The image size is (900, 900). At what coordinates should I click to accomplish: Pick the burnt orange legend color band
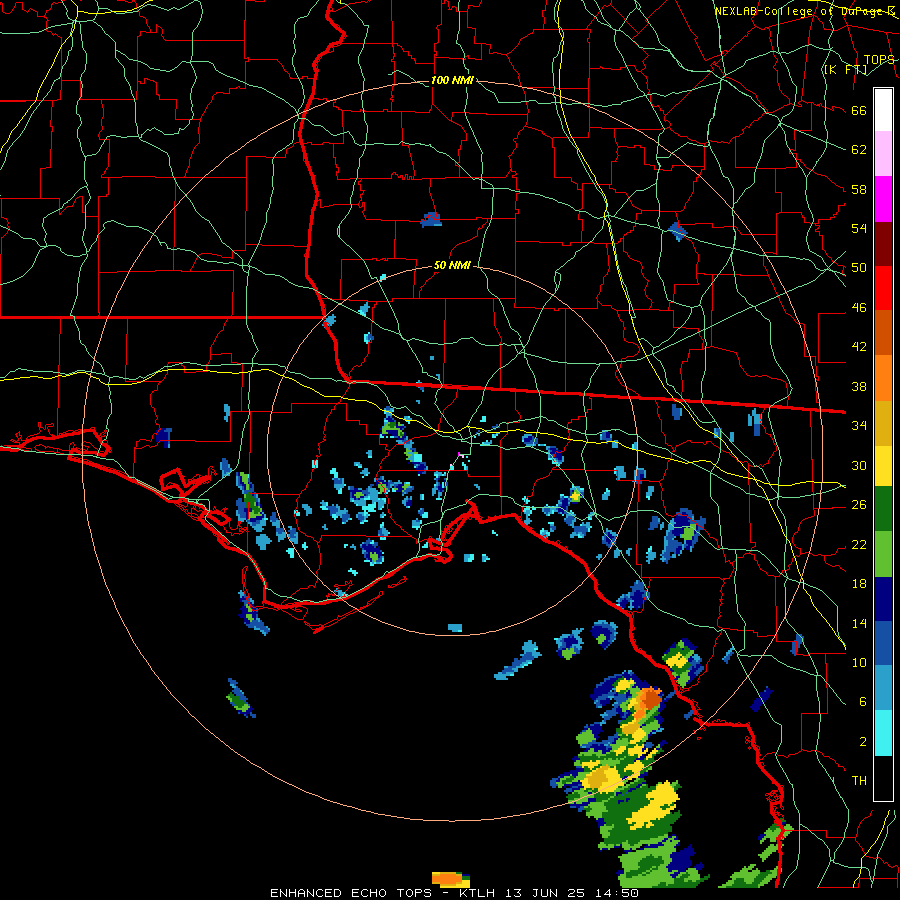[x=883, y=333]
